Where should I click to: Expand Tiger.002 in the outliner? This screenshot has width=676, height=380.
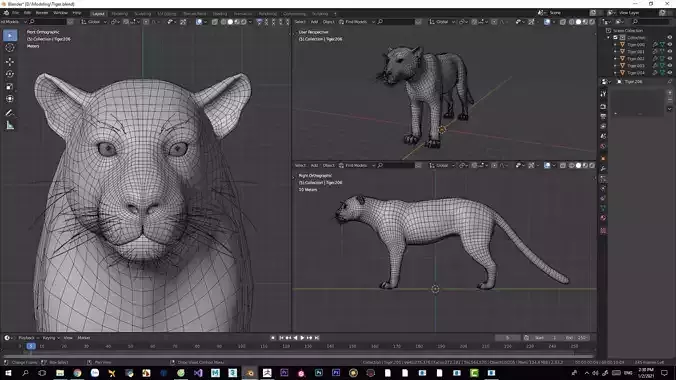(x=615, y=59)
